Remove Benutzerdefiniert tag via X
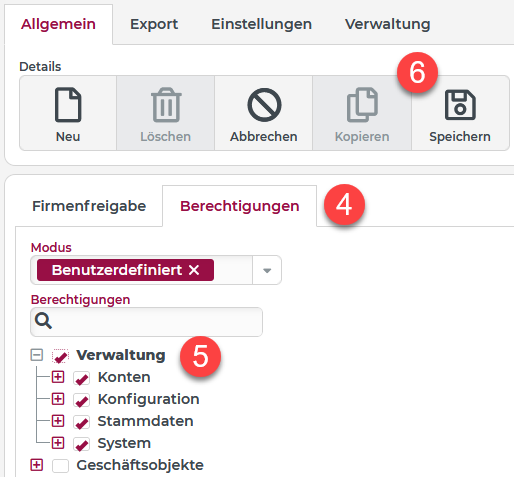This screenshot has width=514, height=477. (x=194, y=270)
